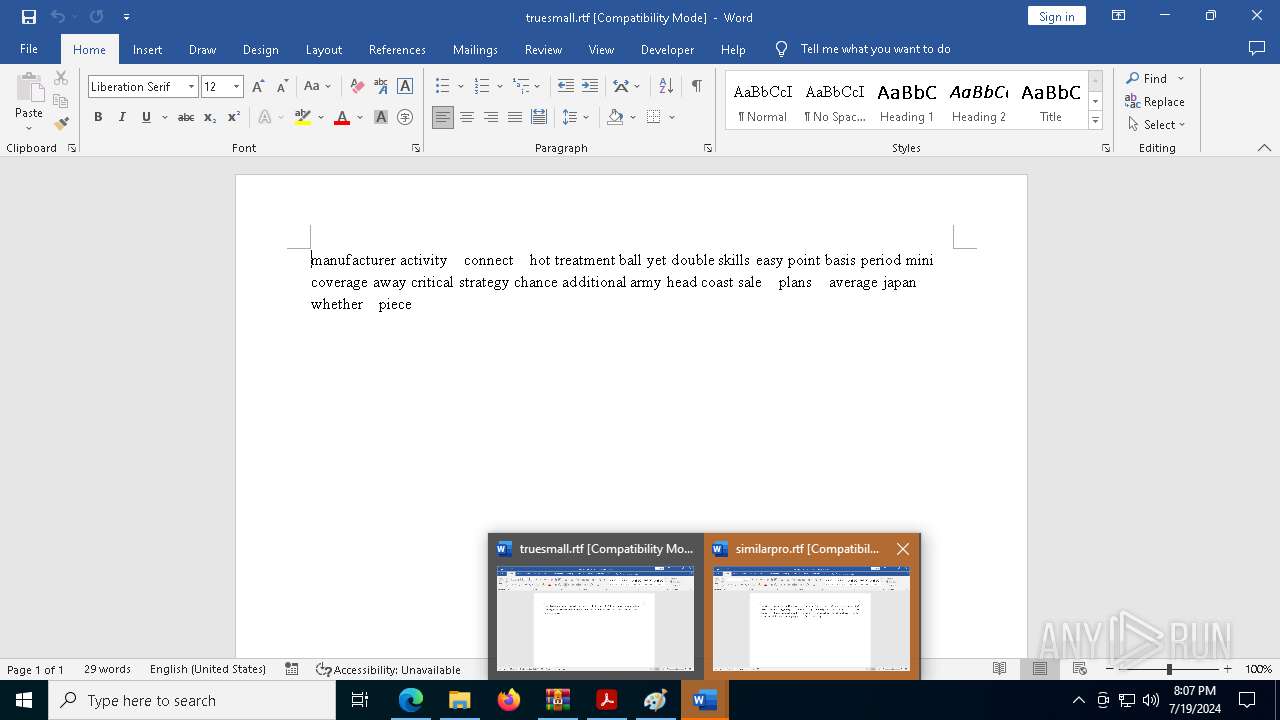
Task: Adjust the zoom slider handle
Action: 1169,669
